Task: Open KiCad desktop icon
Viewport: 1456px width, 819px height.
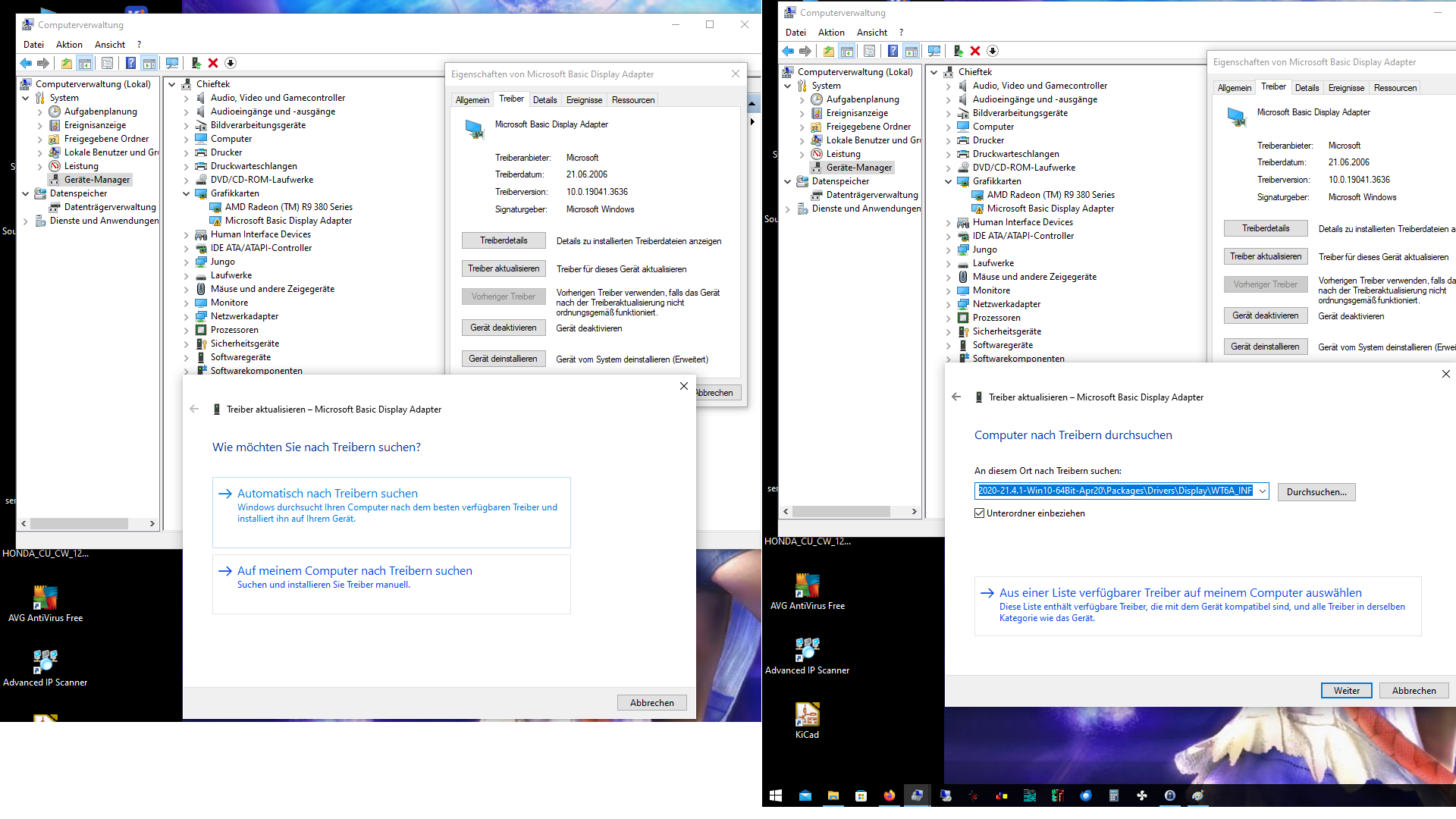Action: 807,720
